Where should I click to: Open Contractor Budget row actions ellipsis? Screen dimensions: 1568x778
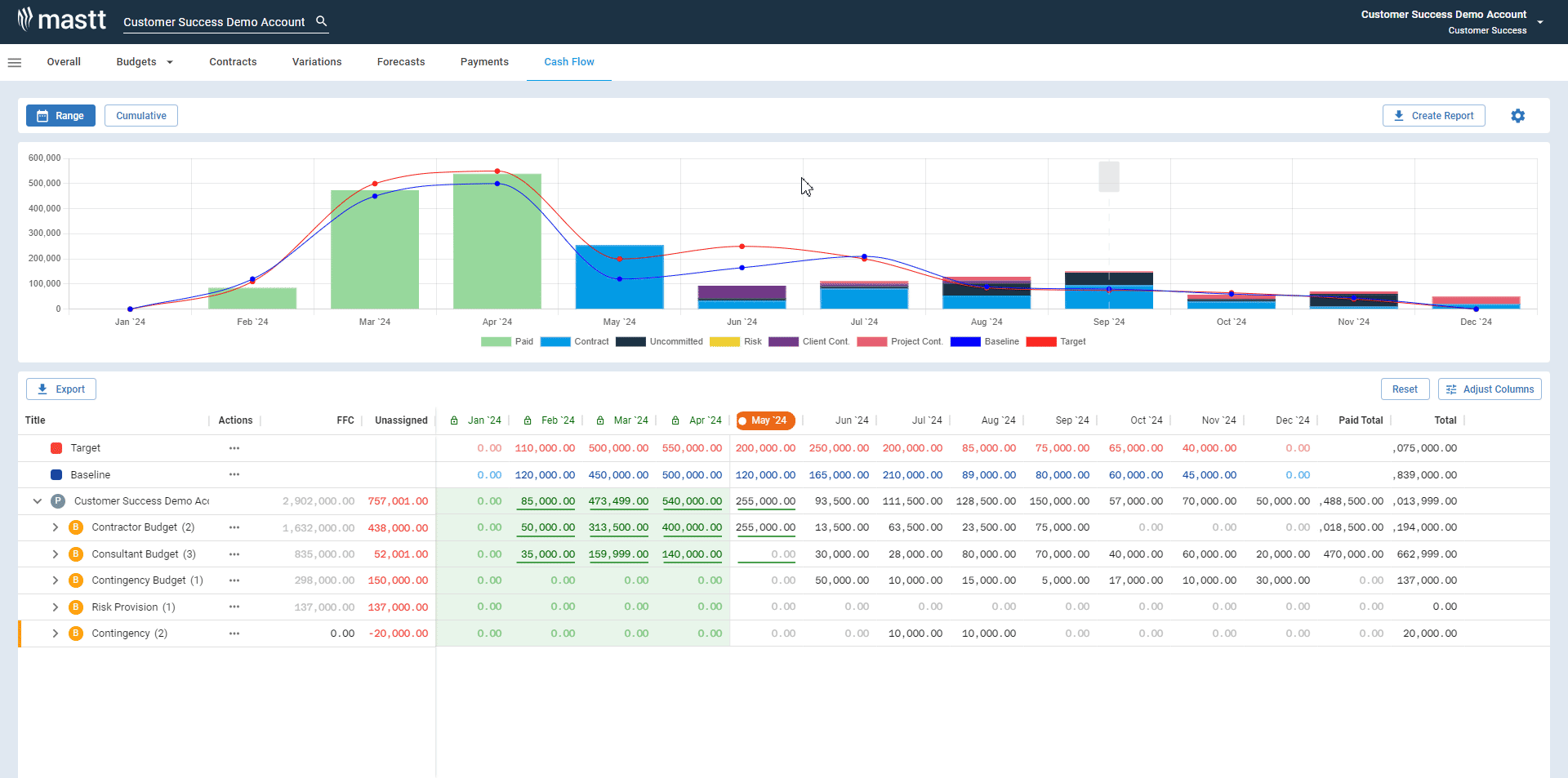click(x=234, y=527)
